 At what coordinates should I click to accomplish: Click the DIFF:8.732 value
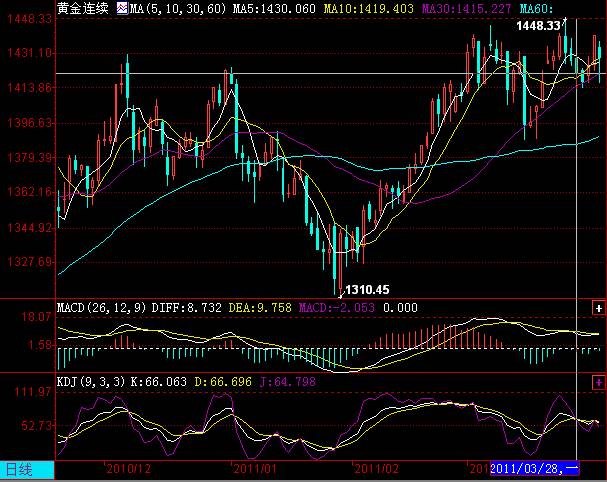[x=187, y=308]
